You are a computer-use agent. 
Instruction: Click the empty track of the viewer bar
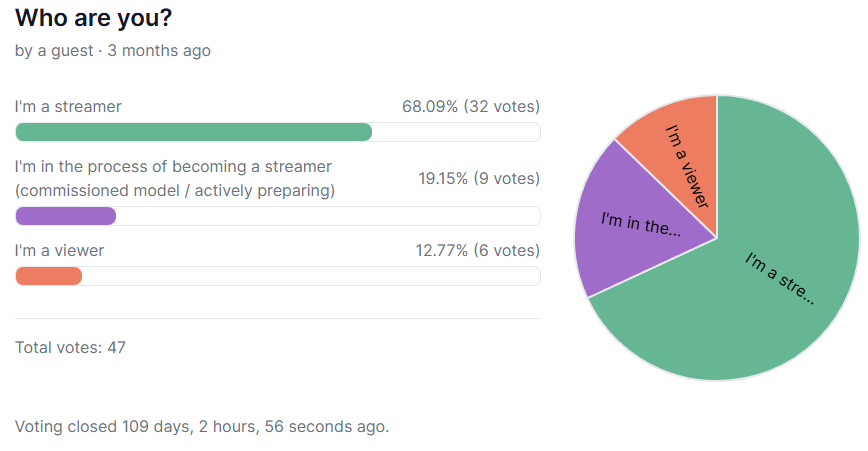[310, 276]
